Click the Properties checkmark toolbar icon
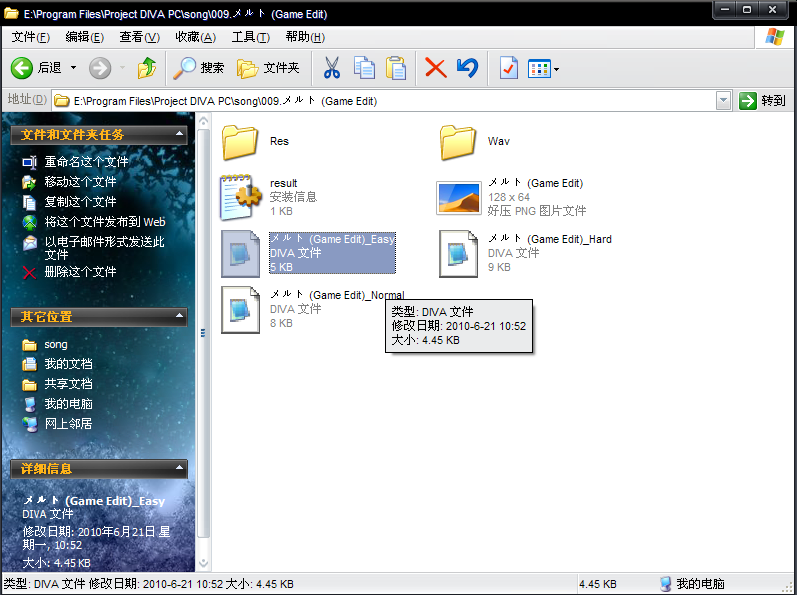 tap(508, 68)
